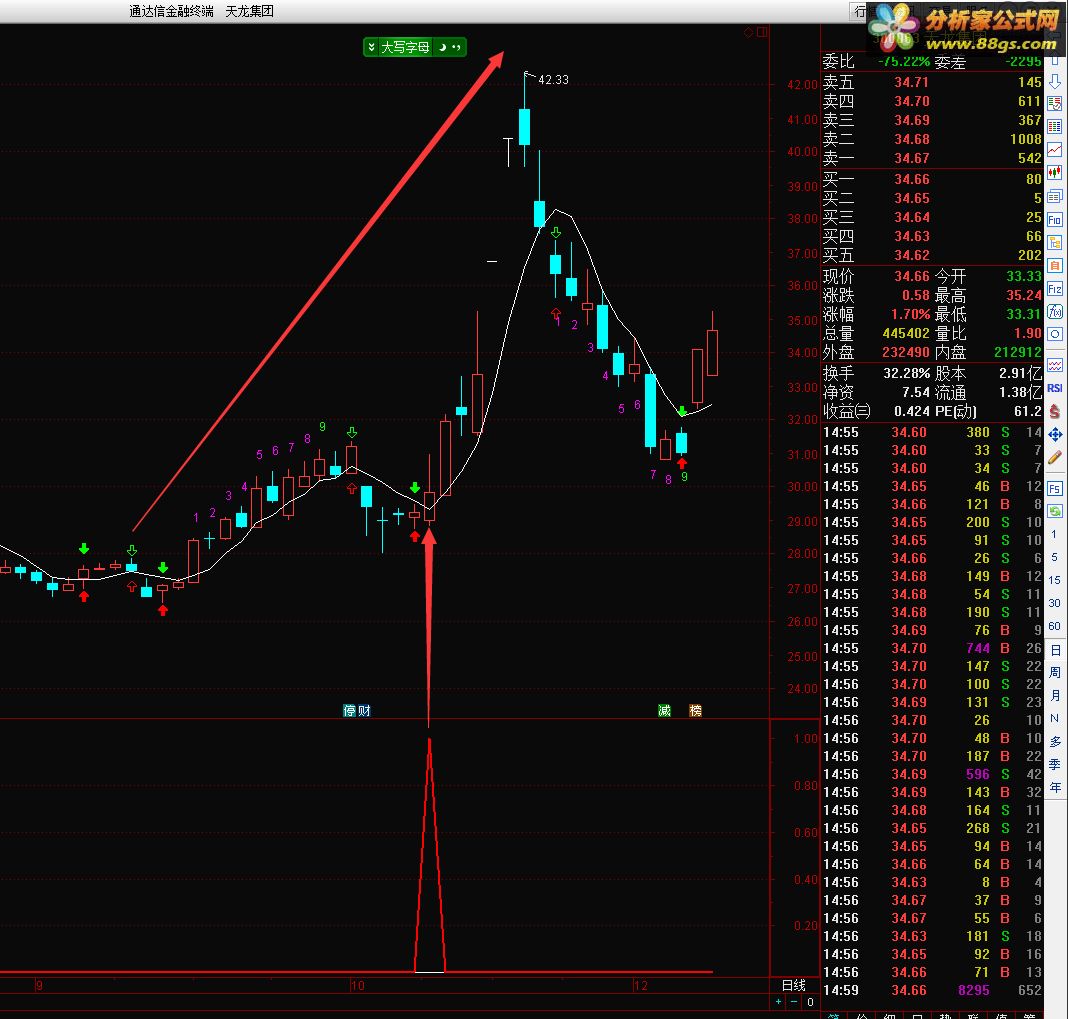Switch to the 30-minute period
This screenshot has height=1019, width=1068.
tap(1054, 603)
